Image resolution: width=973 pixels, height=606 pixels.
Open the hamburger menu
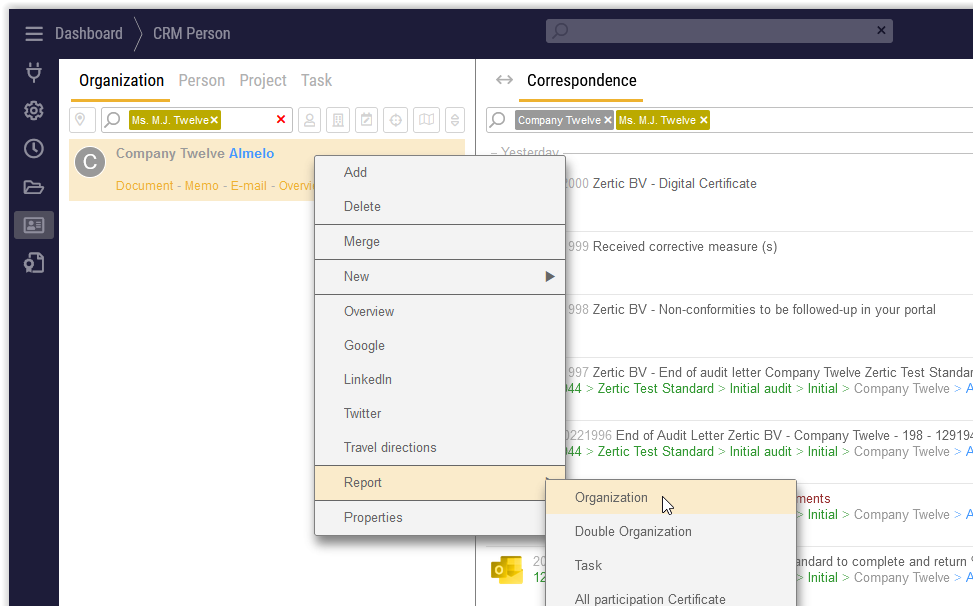click(x=34, y=34)
